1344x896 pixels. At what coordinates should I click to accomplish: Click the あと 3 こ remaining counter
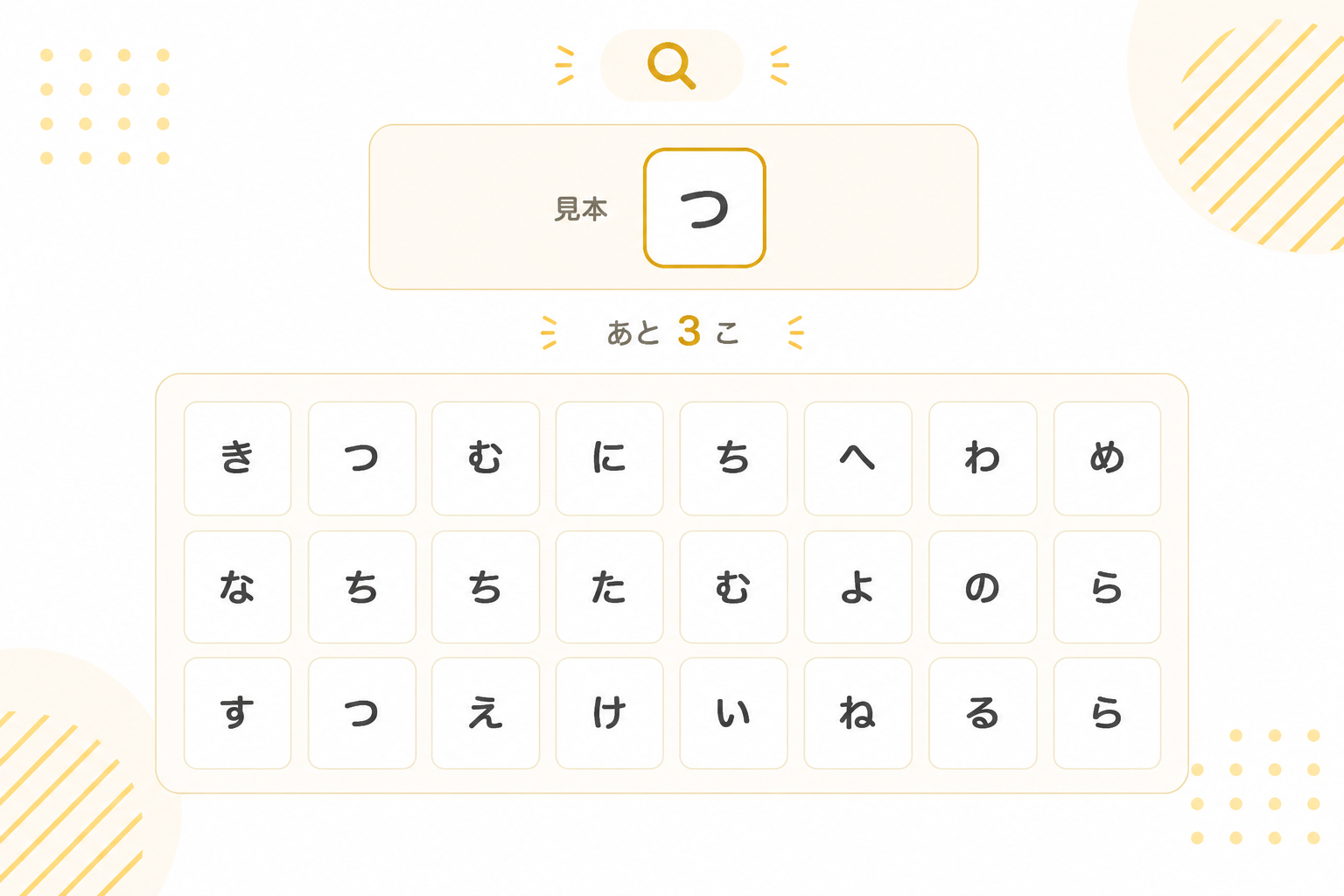pos(673,332)
